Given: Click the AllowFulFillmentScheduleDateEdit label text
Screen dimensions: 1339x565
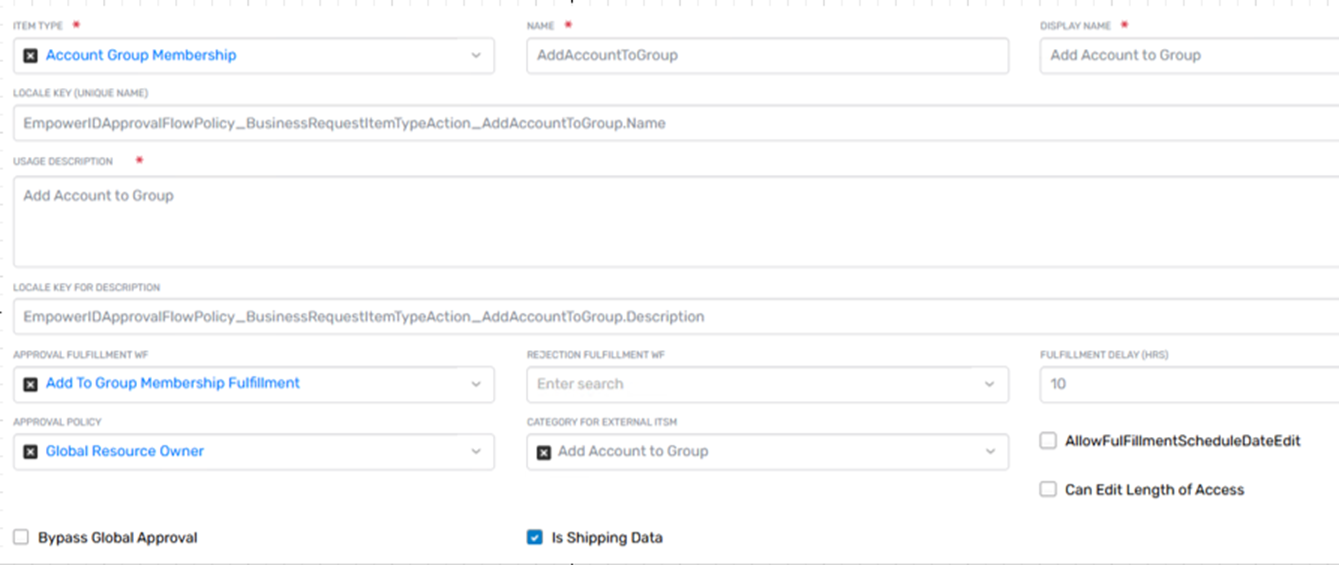Looking at the screenshot, I should click(x=1183, y=441).
